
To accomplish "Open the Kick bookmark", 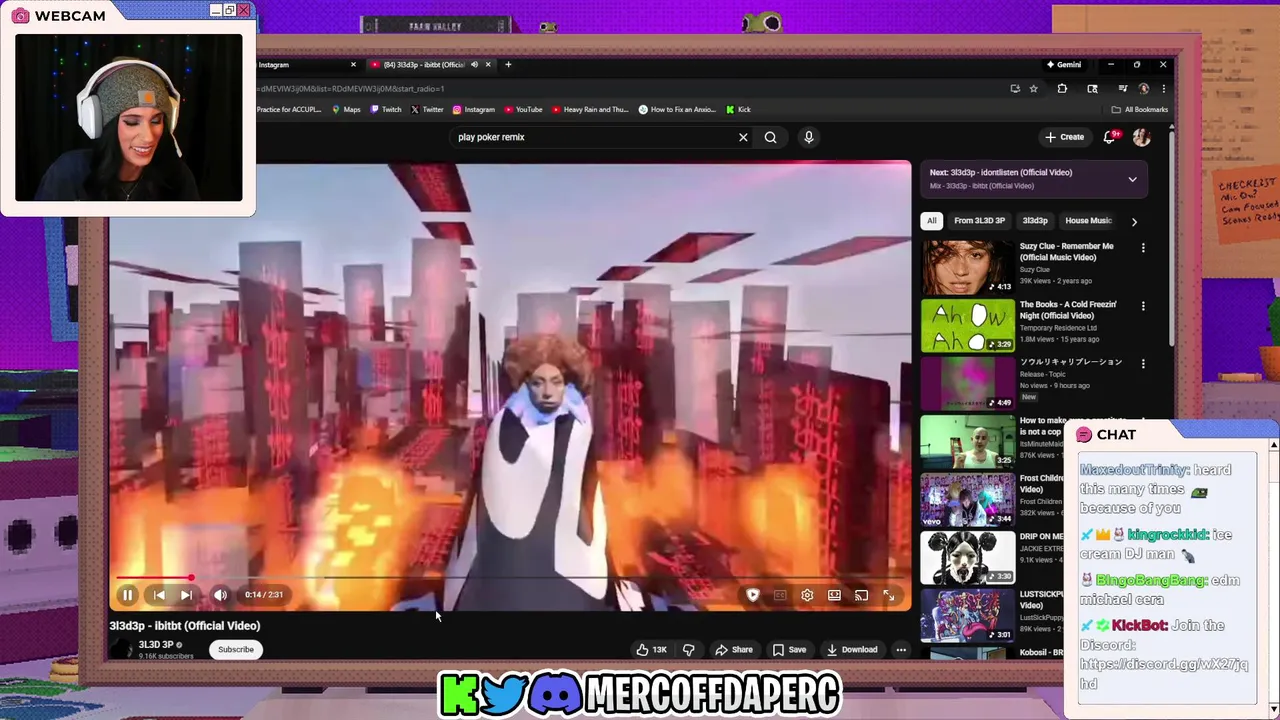I will point(738,110).
